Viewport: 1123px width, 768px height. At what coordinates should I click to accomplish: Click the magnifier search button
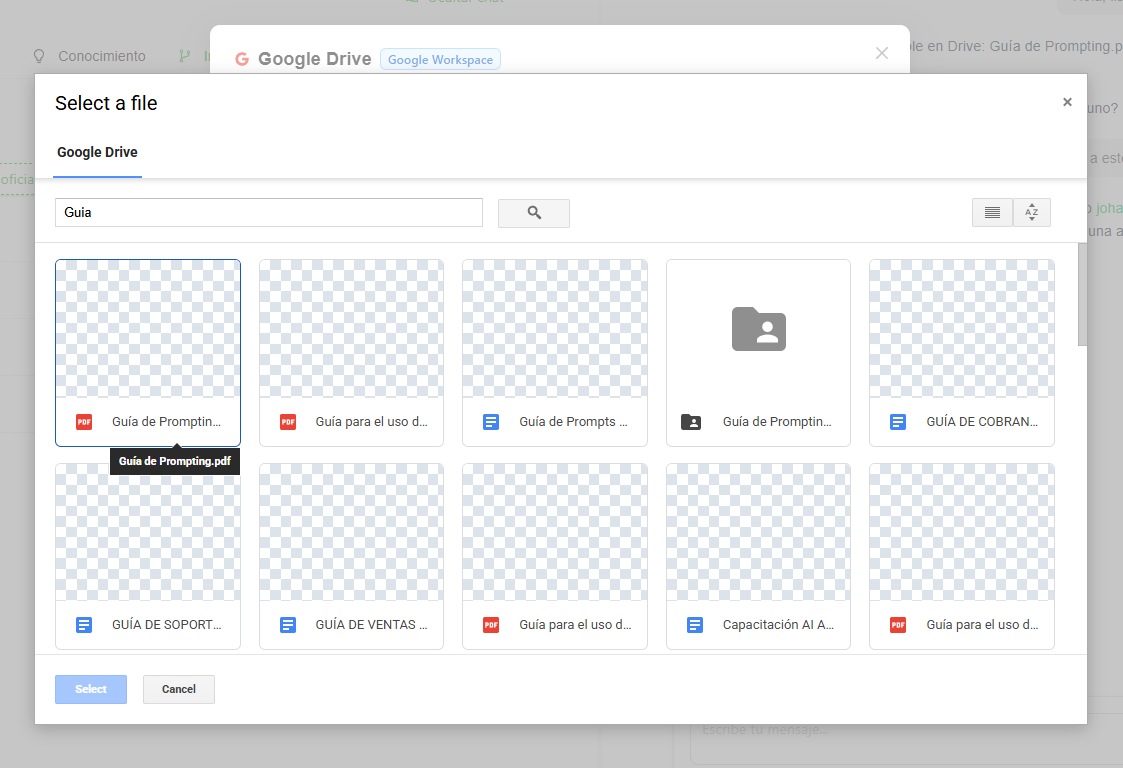pyautogui.click(x=534, y=213)
